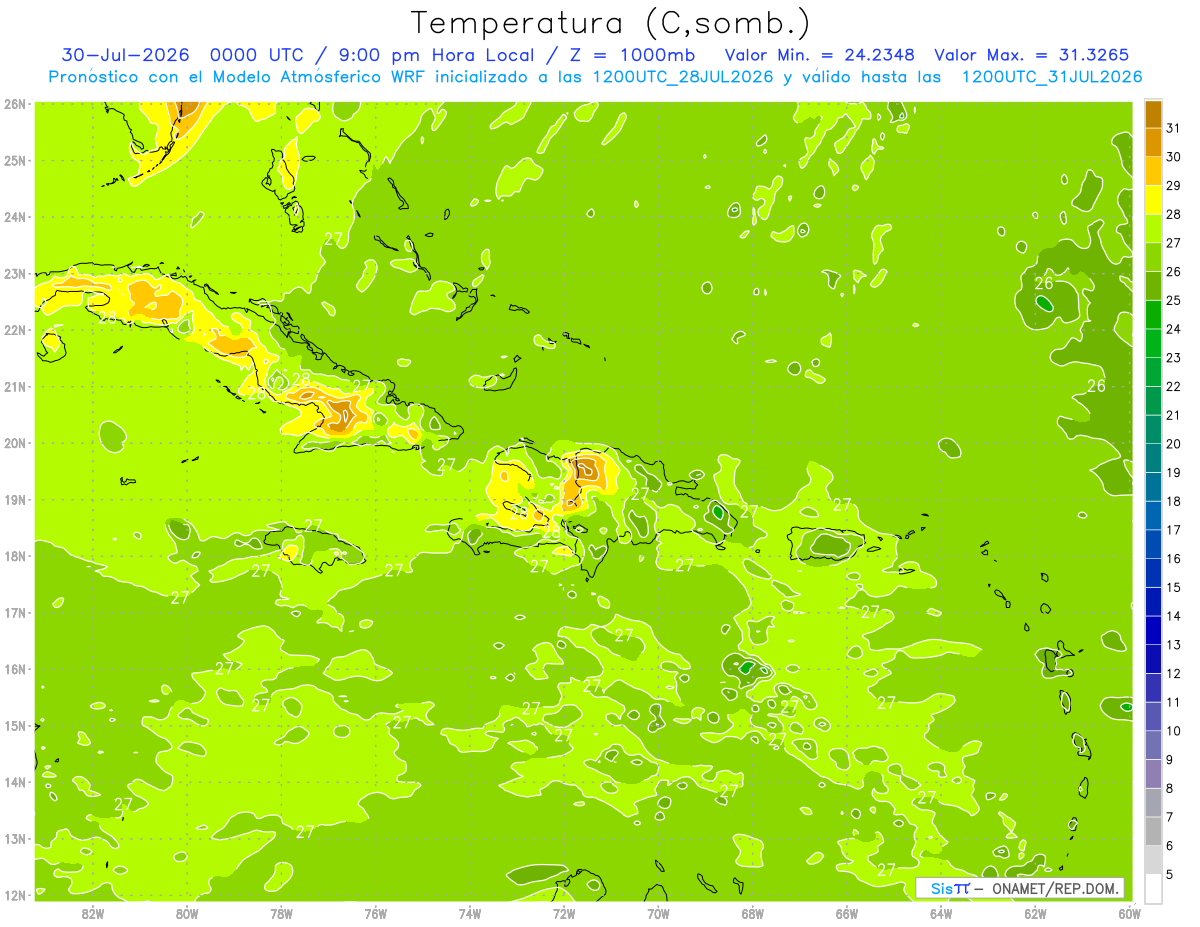
Task: Select the date text '30-Jul-2026'
Action: click(126, 55)
